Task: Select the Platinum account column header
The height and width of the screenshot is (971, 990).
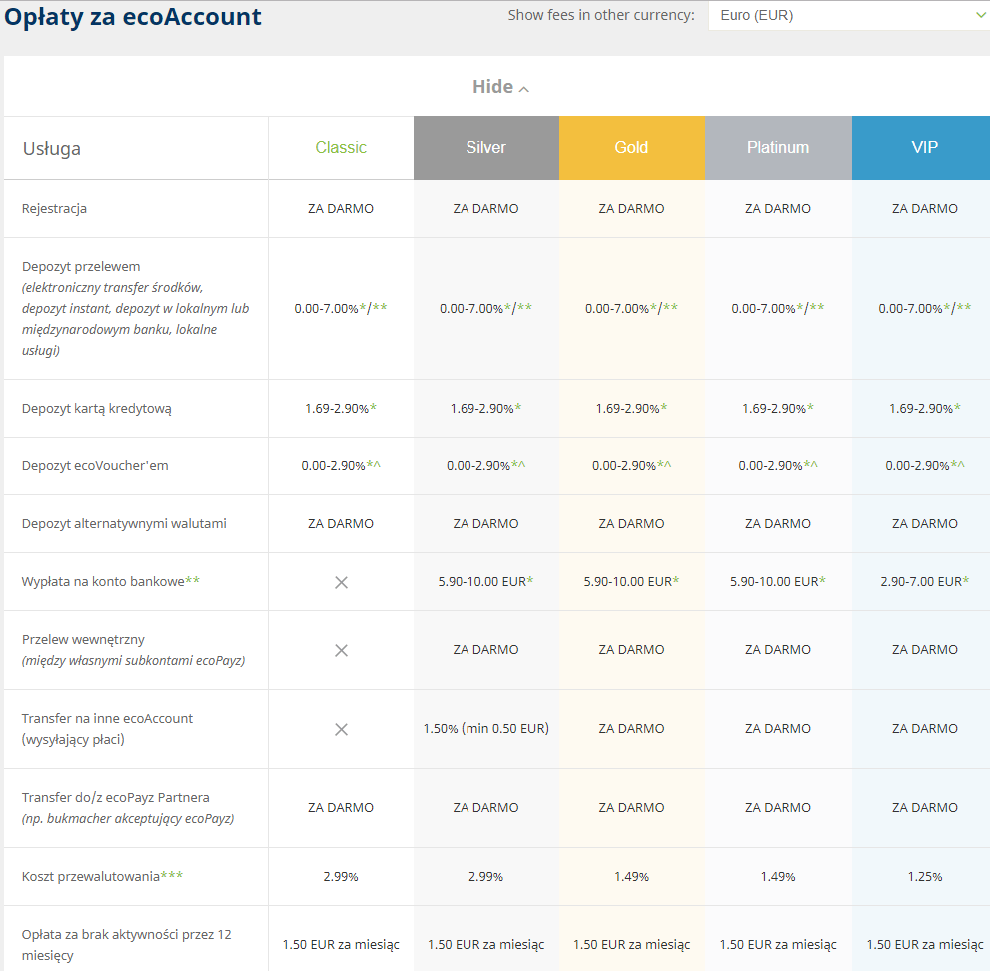Action: tap(778, 148)
